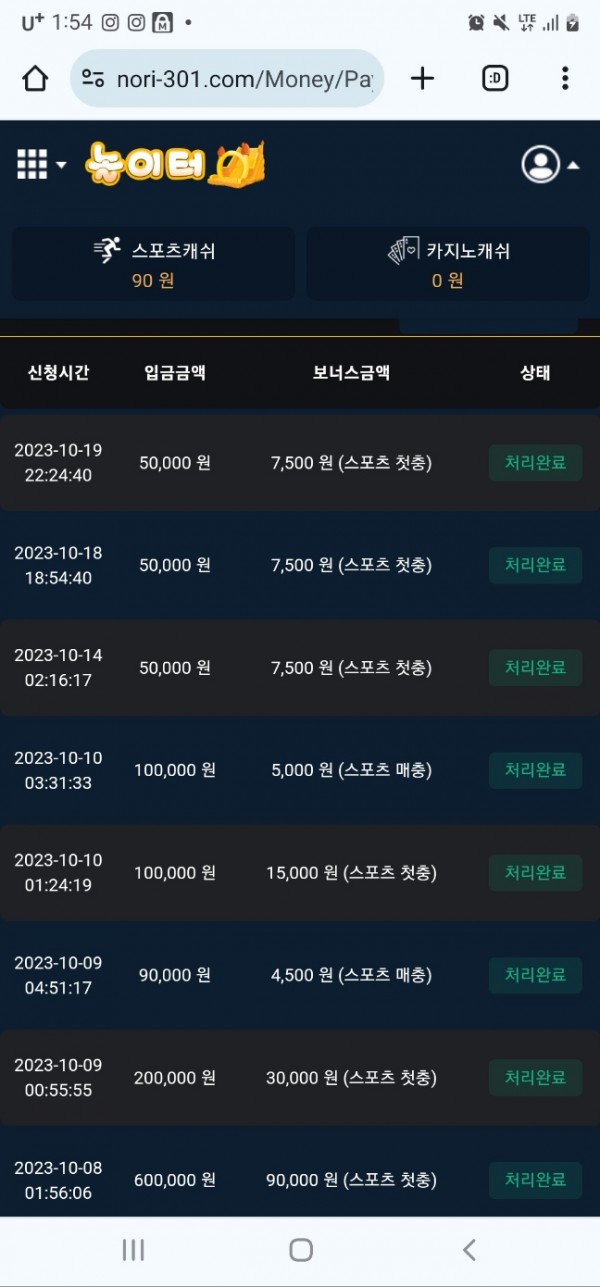
Task: Open the site grid menu icon
Action: coord(32,164)
